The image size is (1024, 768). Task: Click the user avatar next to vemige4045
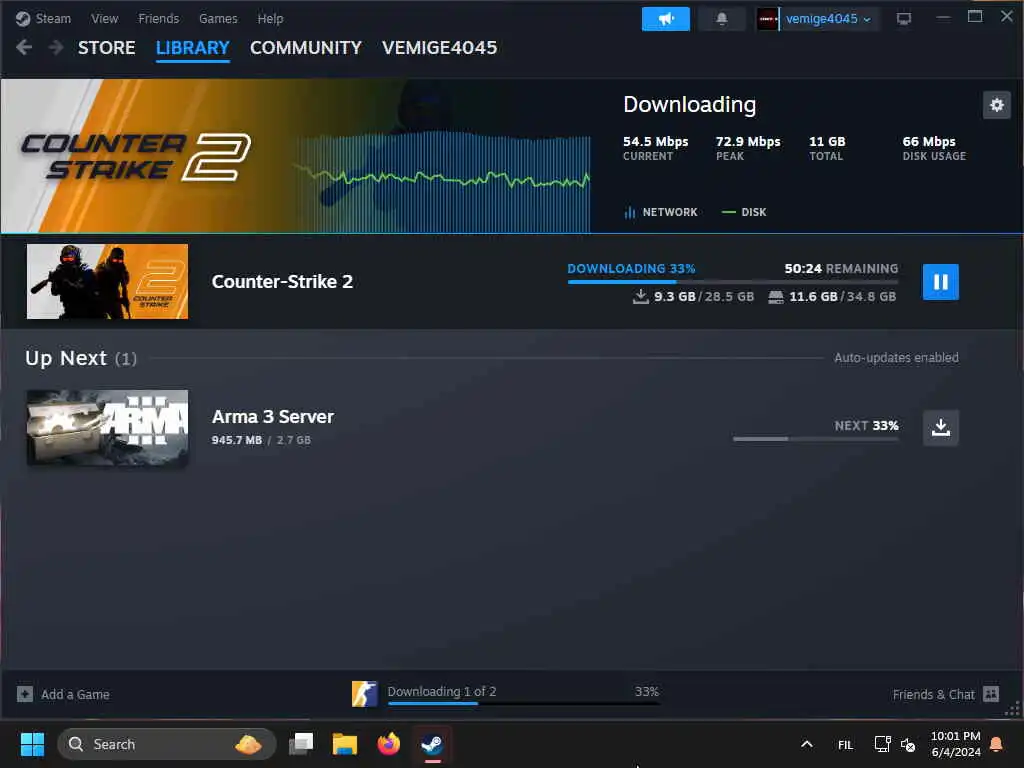click(x=767, y=19)
